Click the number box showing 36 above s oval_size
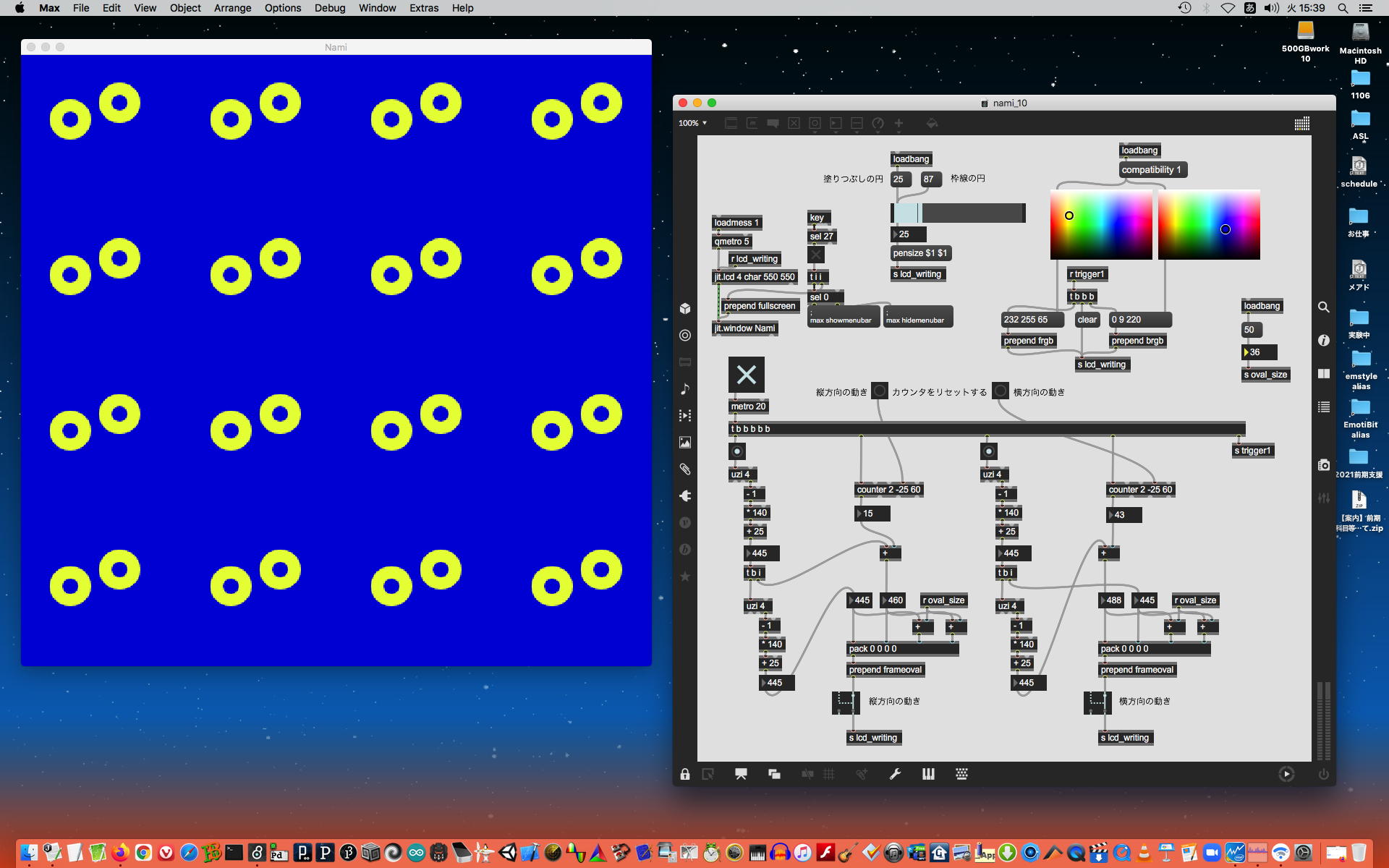This screenshot has width=1389, height=868. [1260, 352]
